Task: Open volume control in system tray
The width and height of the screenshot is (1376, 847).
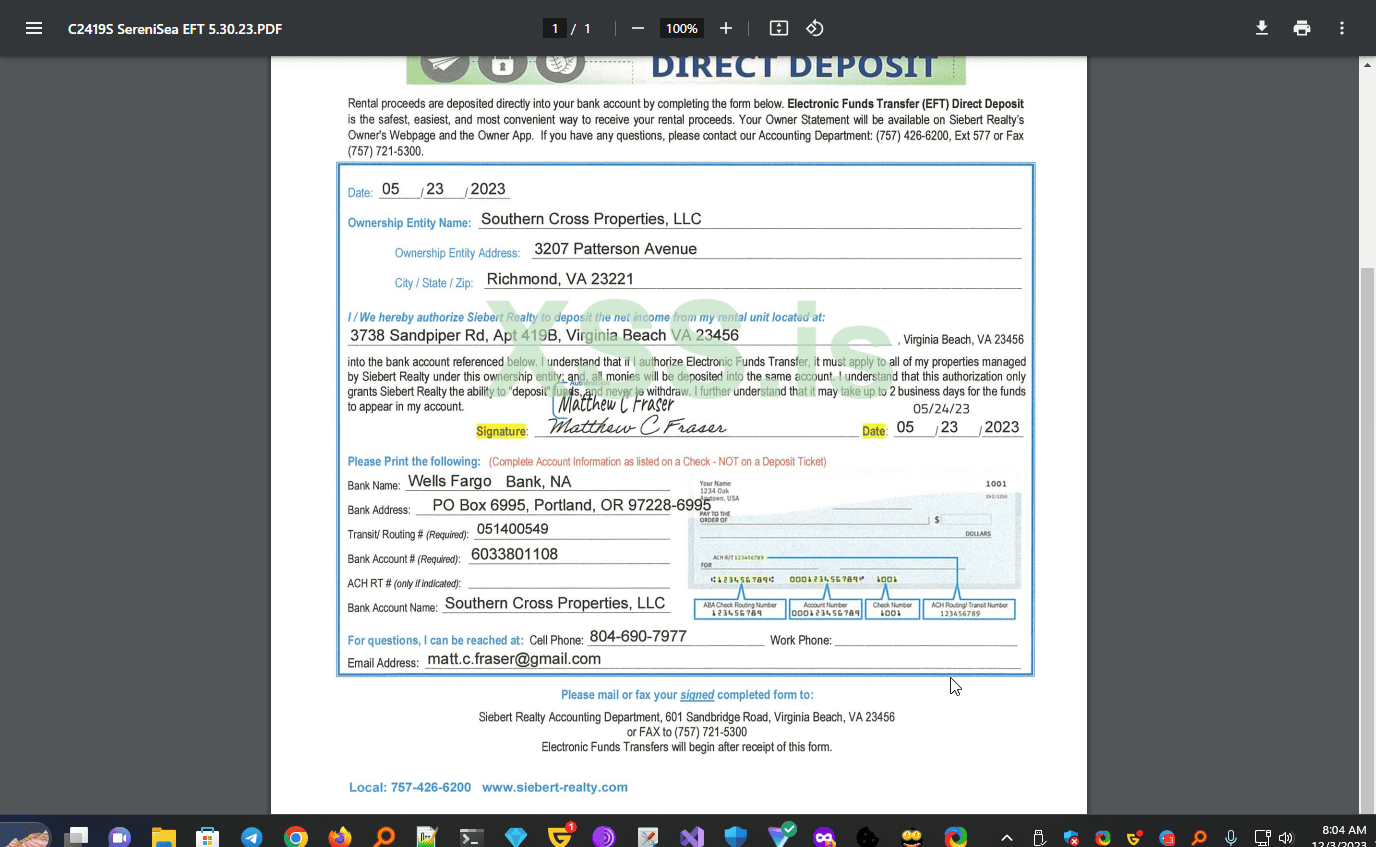Action: coord(1286,837)
